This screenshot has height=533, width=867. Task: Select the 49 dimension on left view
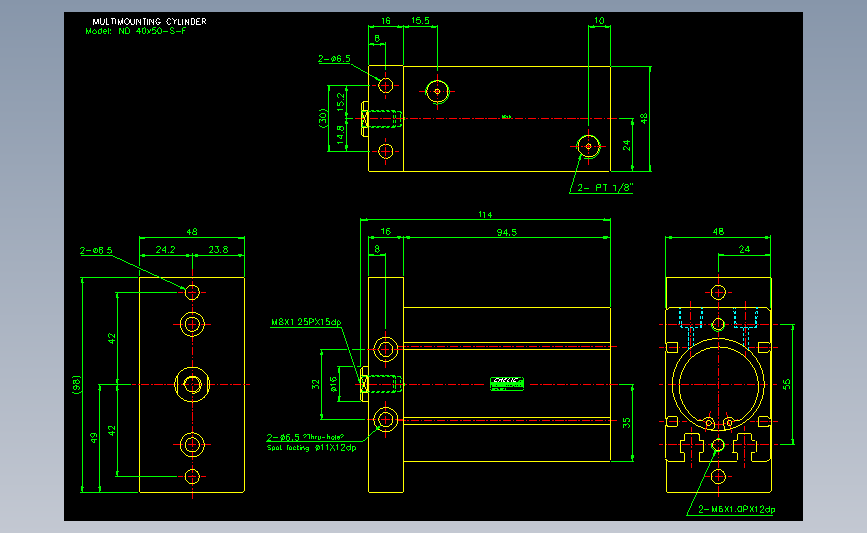point(94,438)
